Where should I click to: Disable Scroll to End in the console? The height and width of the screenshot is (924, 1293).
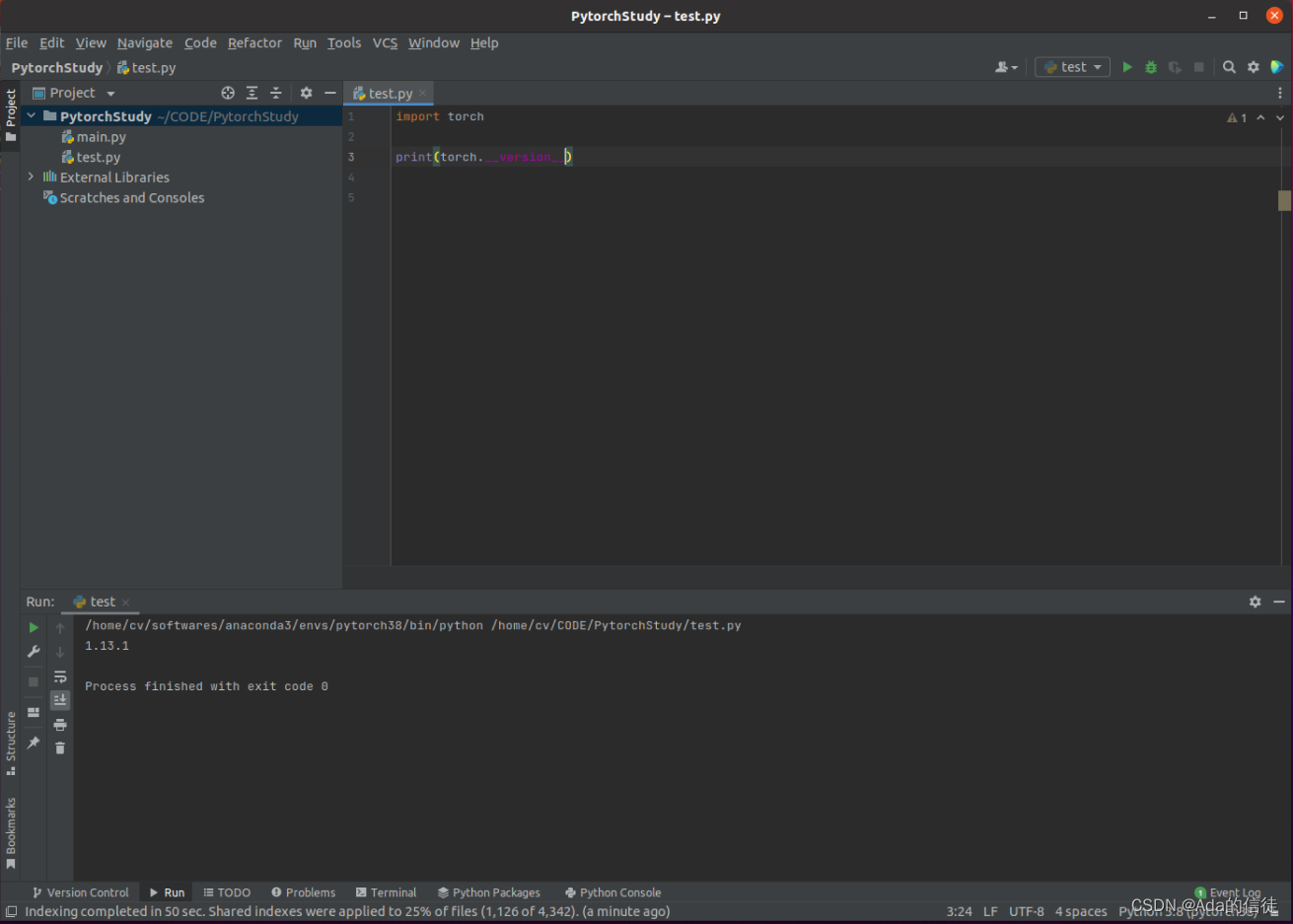click(59, 700)
